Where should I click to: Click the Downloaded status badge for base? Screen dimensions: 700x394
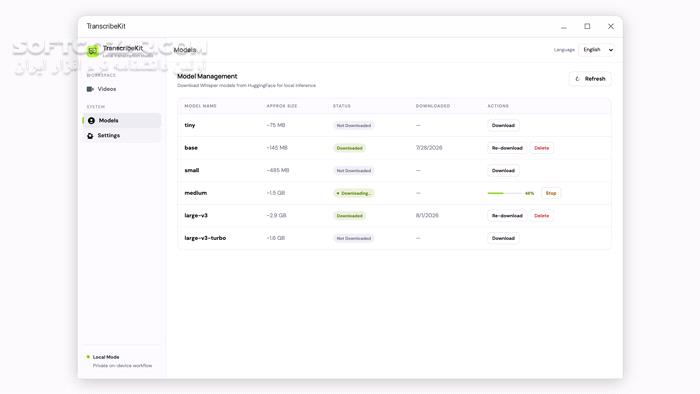click(350, 148)
